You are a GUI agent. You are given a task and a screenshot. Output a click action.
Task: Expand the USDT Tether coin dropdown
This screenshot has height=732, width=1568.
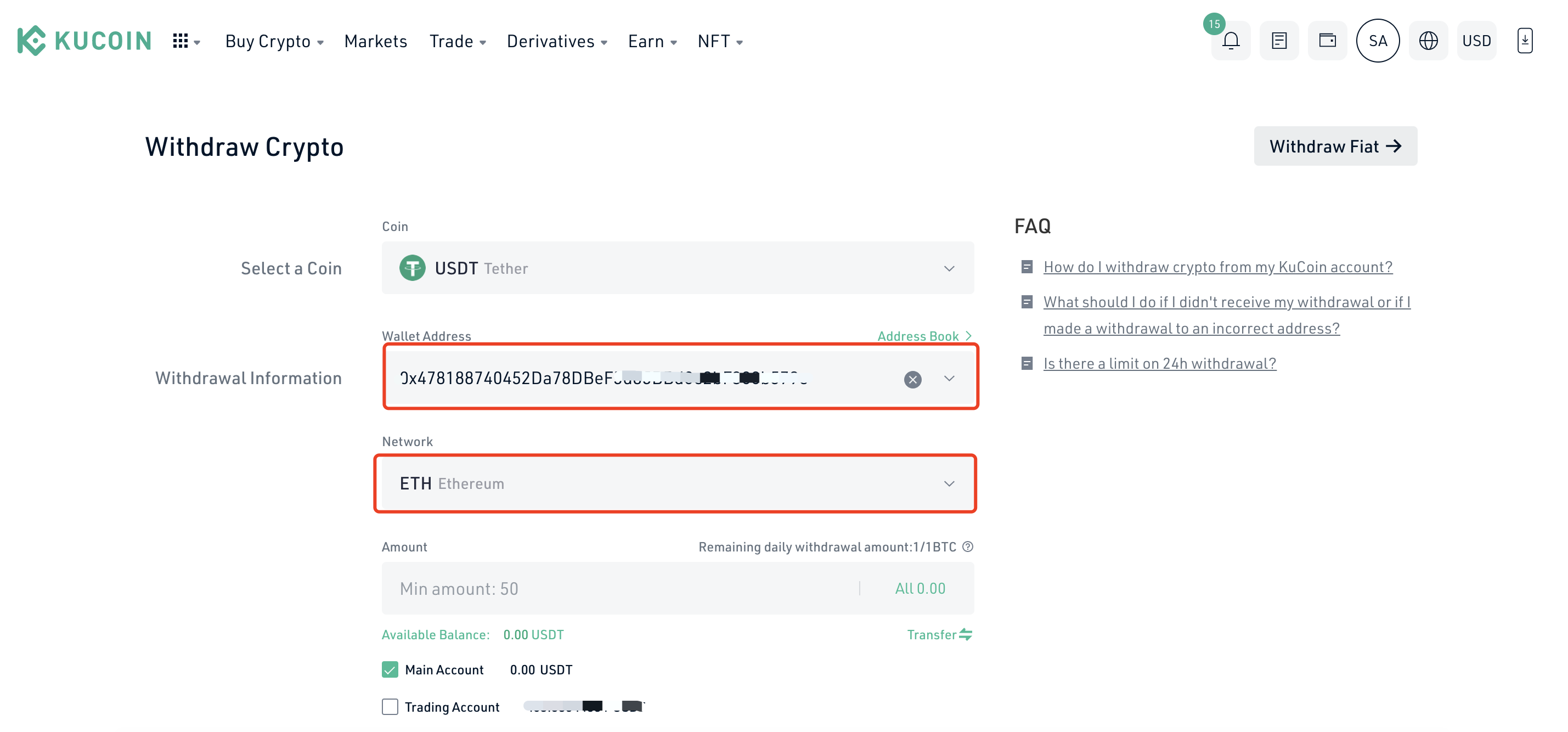tap(678, 268)
